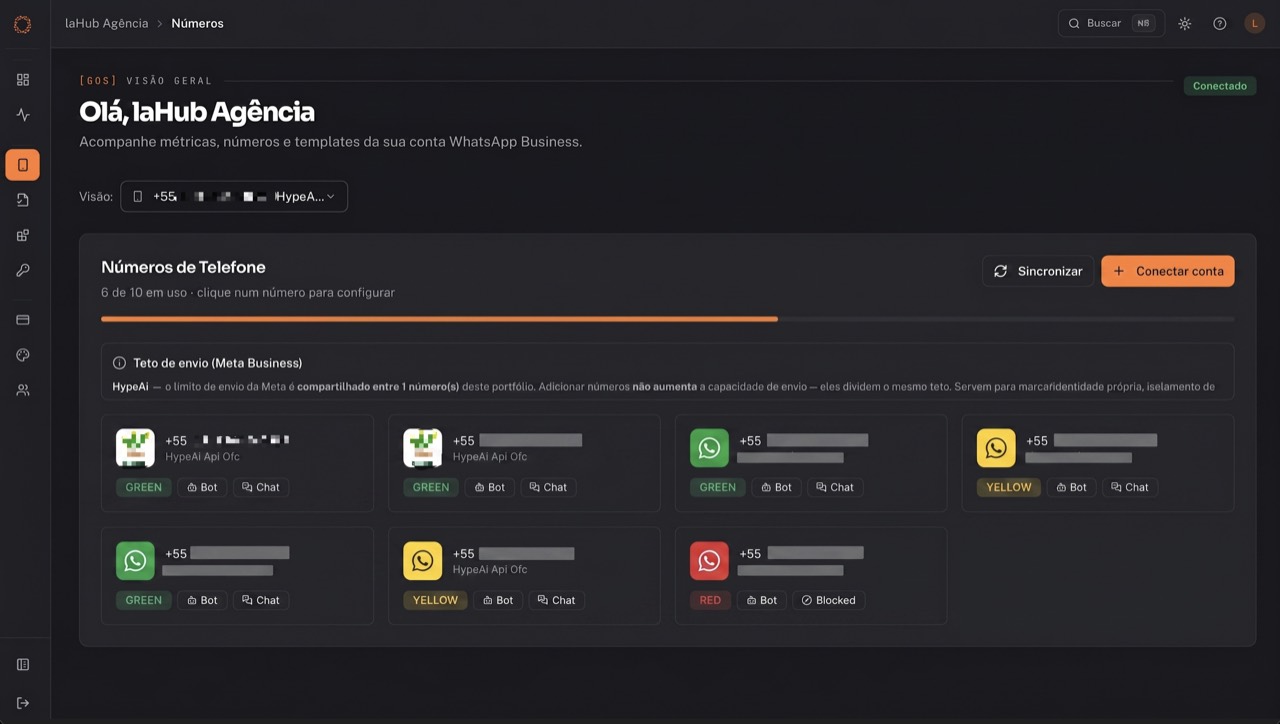This screenshot has width=1280, height=724.
Task: Click the "VISÃO GERAL" section label
Action: click(169, 81)
